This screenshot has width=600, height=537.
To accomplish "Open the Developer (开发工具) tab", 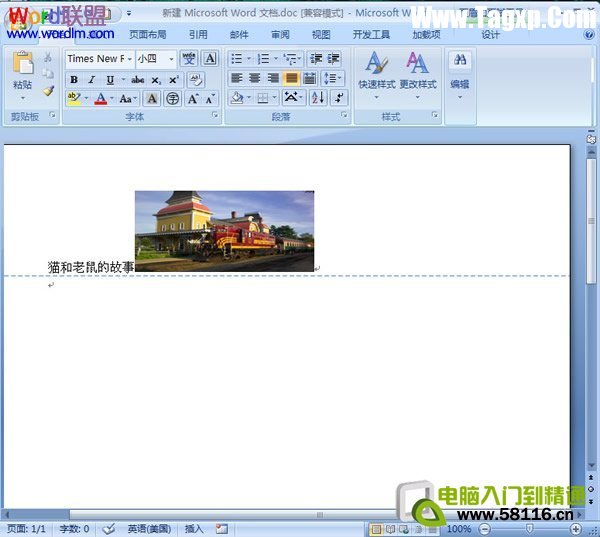I will point(371,35).
